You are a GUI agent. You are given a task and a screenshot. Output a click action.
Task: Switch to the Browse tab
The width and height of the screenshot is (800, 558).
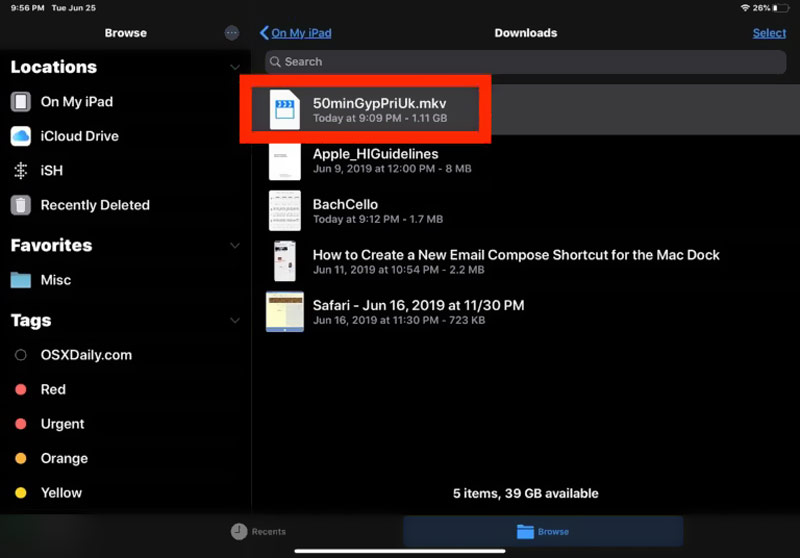tap(543, 532)
